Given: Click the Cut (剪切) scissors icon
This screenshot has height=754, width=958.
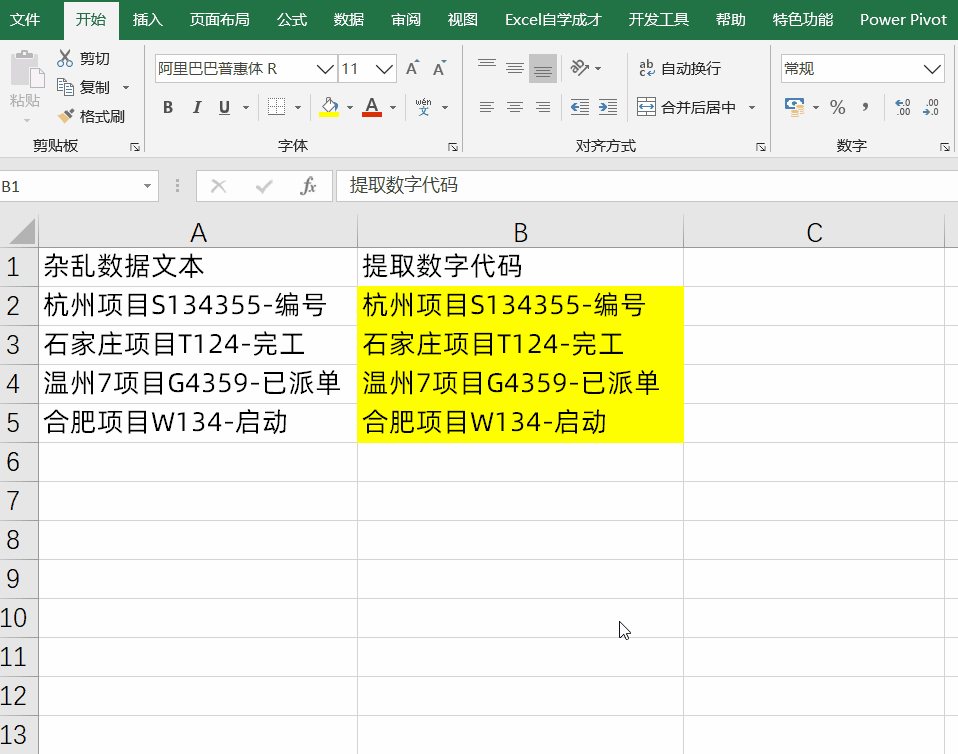Looking at the screenshot, I should pos(65,59).
